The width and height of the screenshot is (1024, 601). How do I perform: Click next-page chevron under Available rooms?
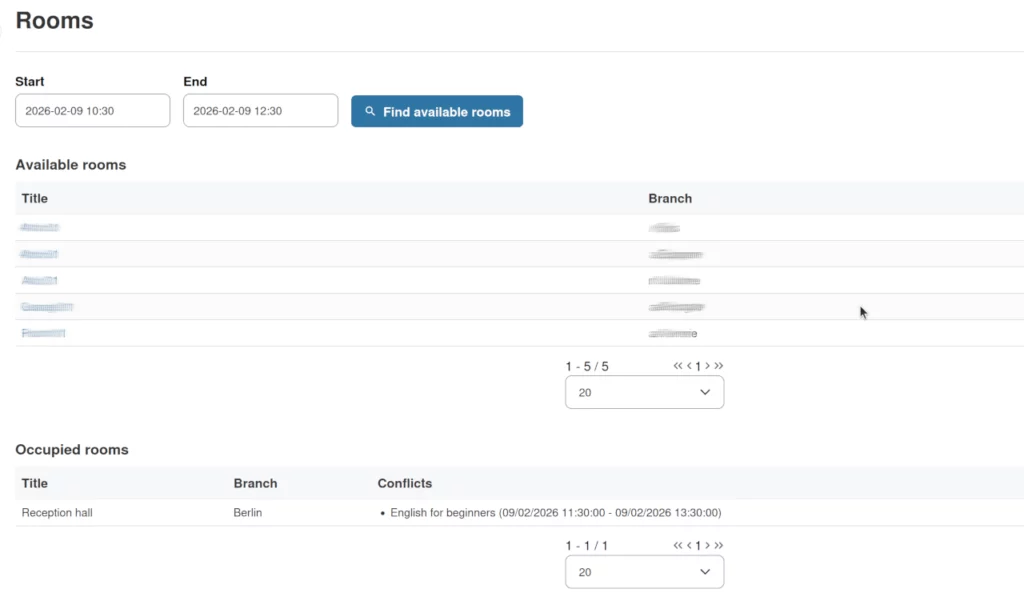pos(707,366)
